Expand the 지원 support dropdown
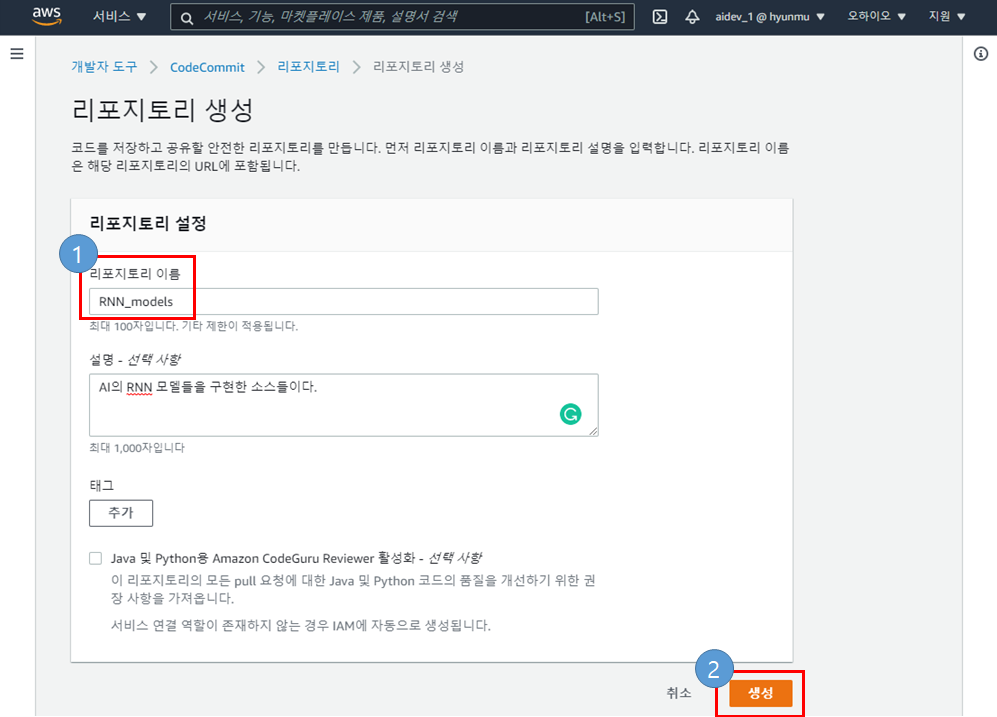The width and height of the screenshot is (997, 717). click(947, 17)
